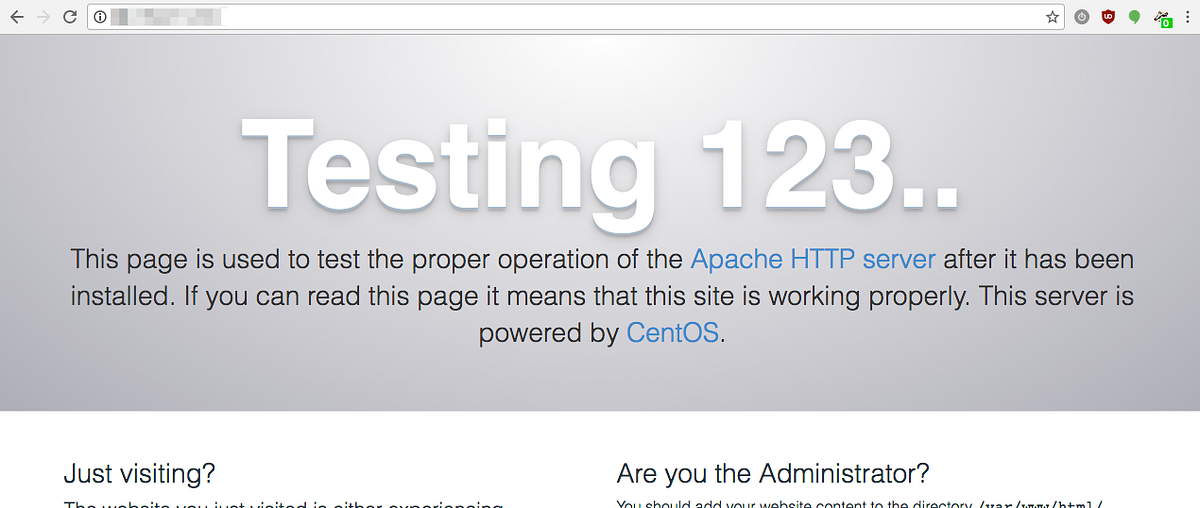The width and height of the screenshot is (1200, 508).
Task: Open the Apache HTTP server link
Action: tap(813, 259)
